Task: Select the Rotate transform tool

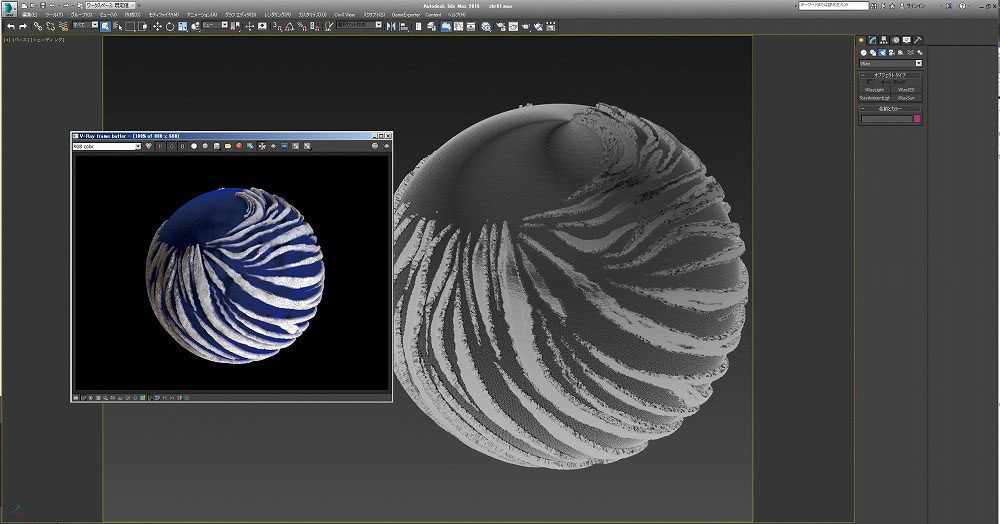Action: tap(169, 26)
